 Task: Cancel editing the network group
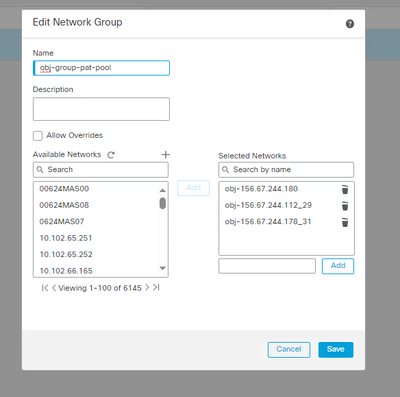point(289,350)
